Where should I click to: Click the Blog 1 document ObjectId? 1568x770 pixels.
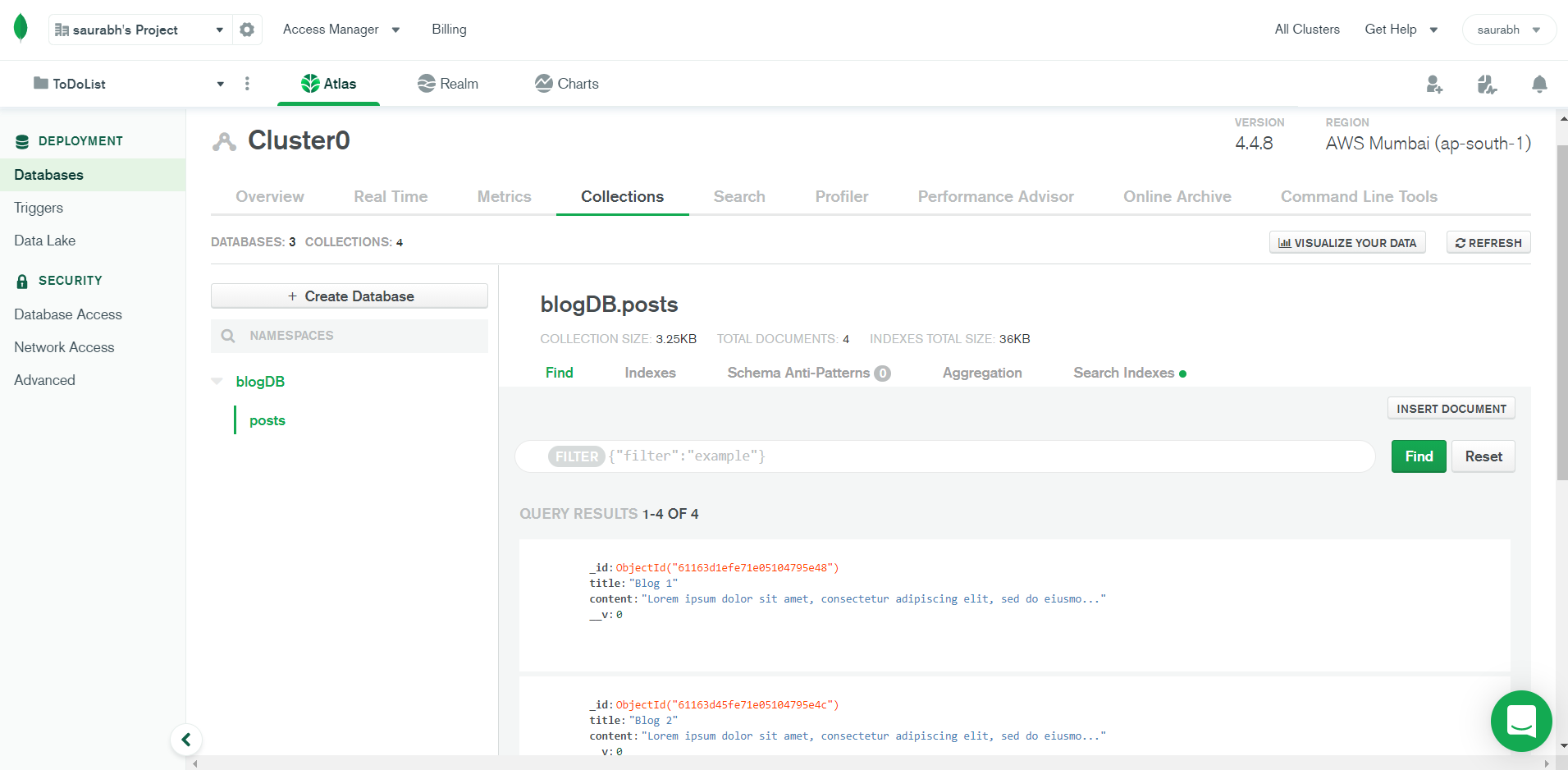727,567
